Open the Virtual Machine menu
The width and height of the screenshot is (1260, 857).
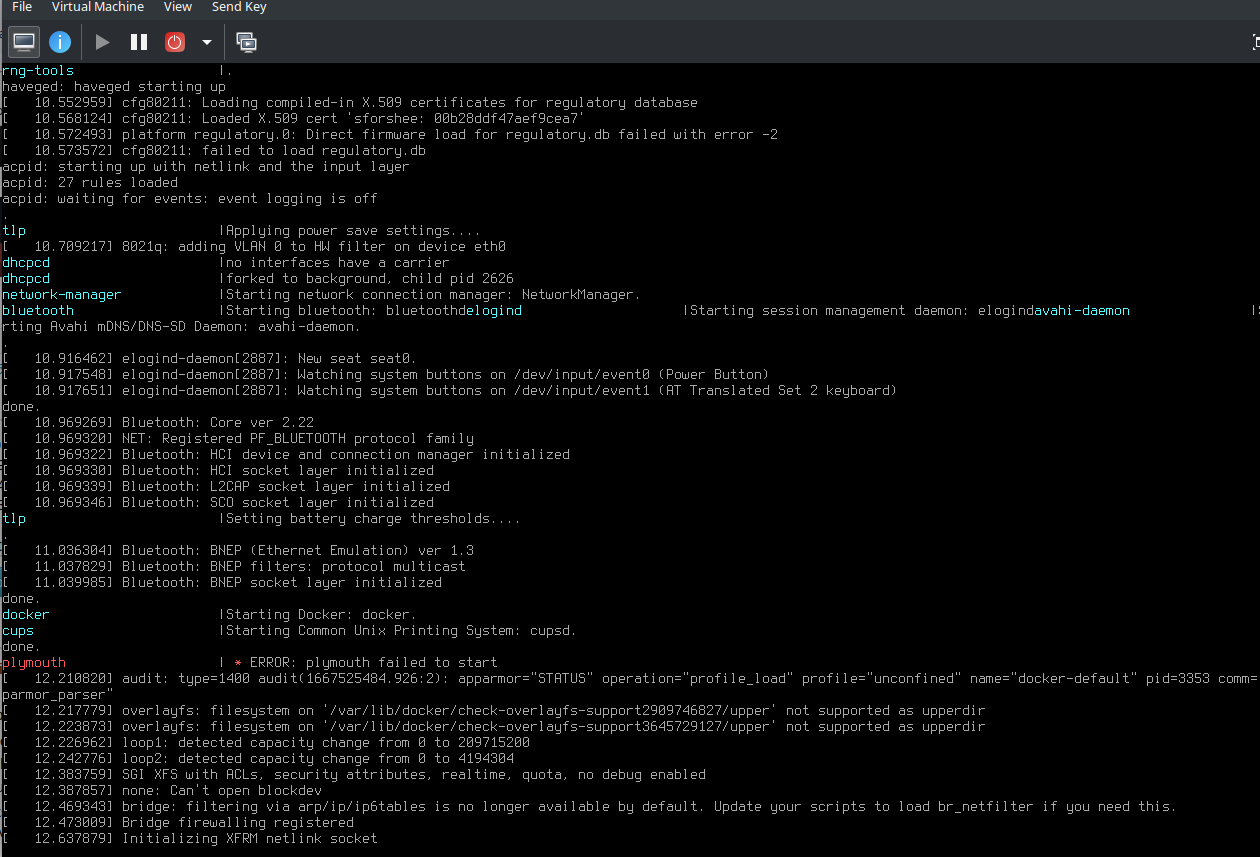[x=97, y=7]
